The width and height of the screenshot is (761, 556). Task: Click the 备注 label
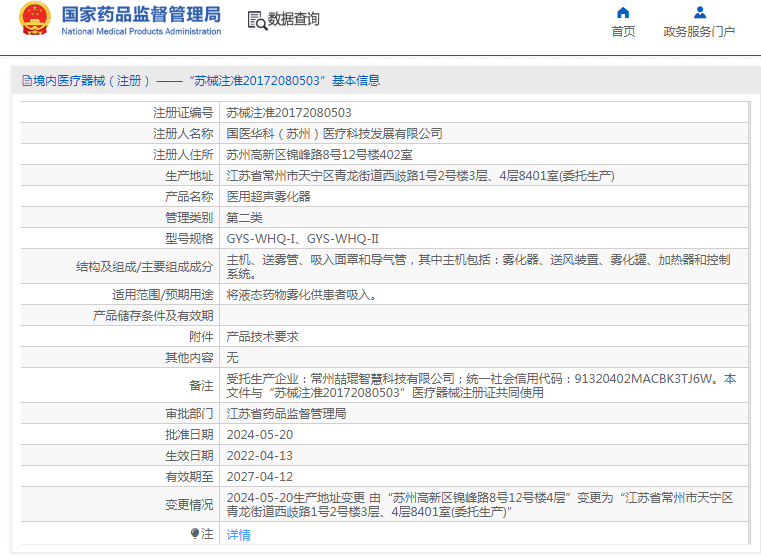pyautogui.click(x=201, y=386)
